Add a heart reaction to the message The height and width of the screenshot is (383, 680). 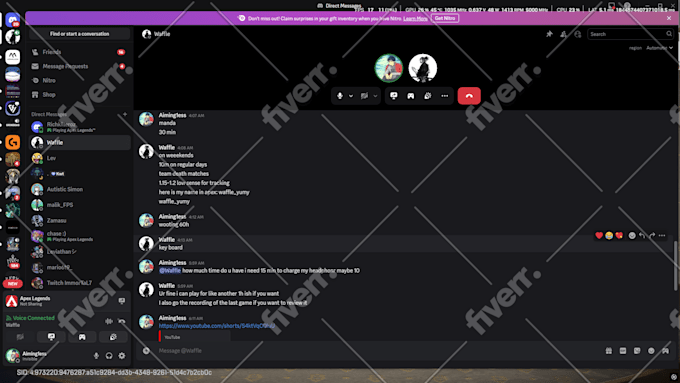coord(599,236)
